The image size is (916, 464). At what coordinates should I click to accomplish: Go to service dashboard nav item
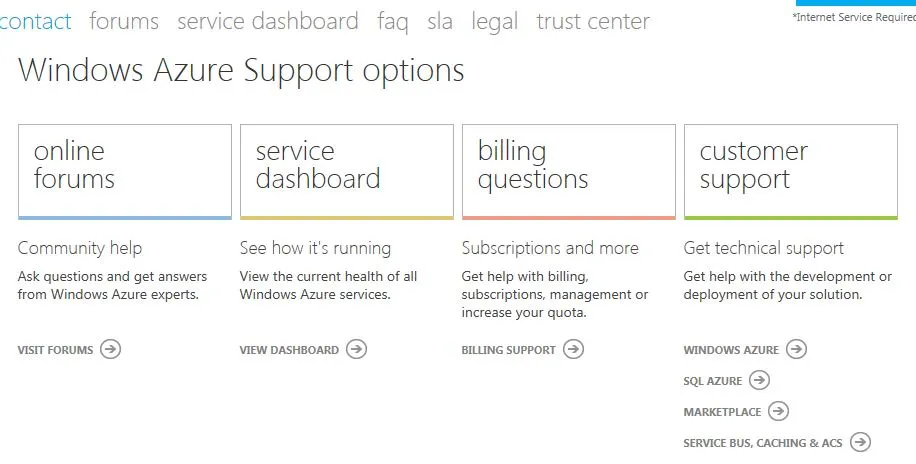[267, 21]
